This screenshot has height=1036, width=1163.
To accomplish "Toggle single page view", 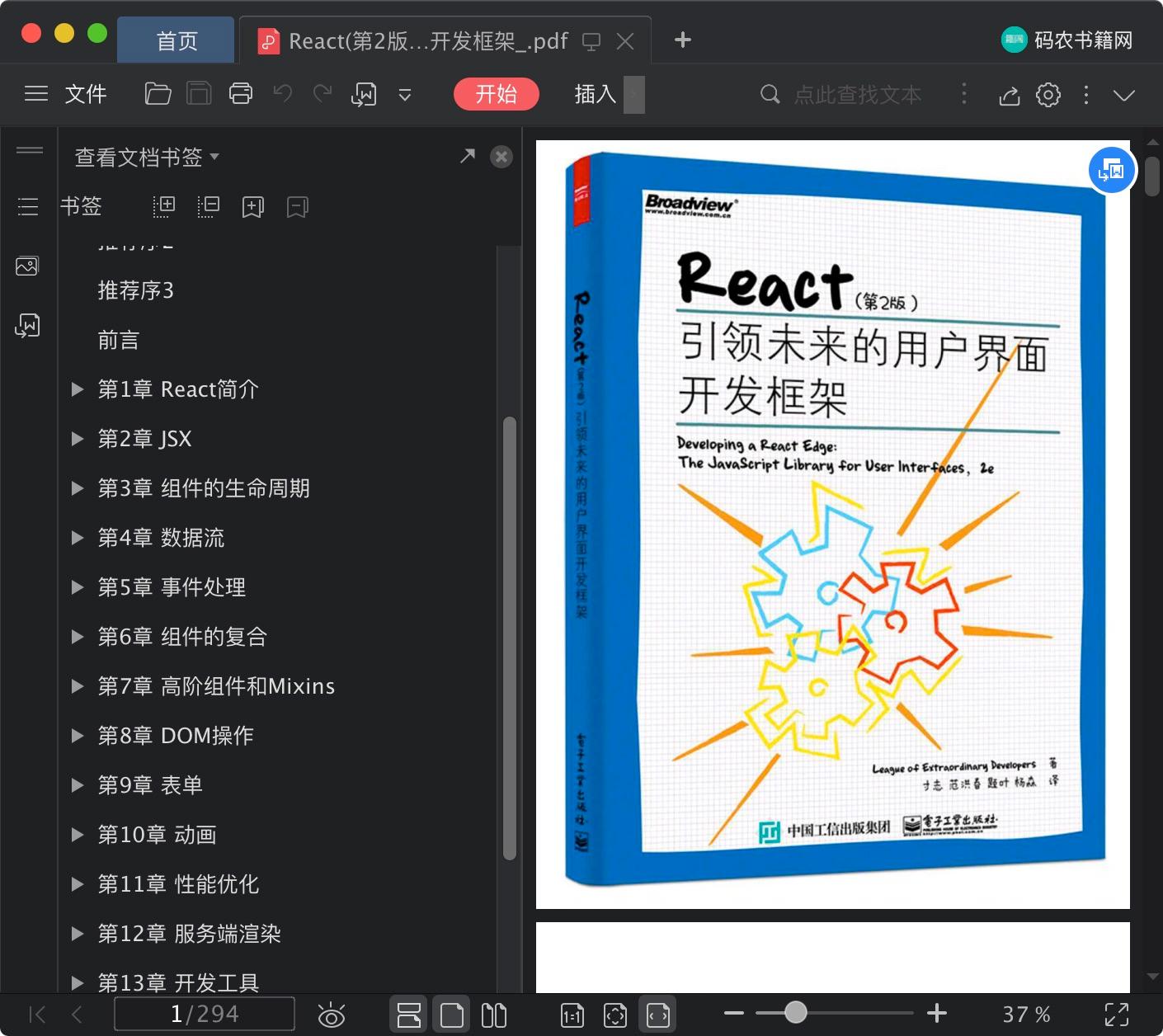I will point(452,1015).
